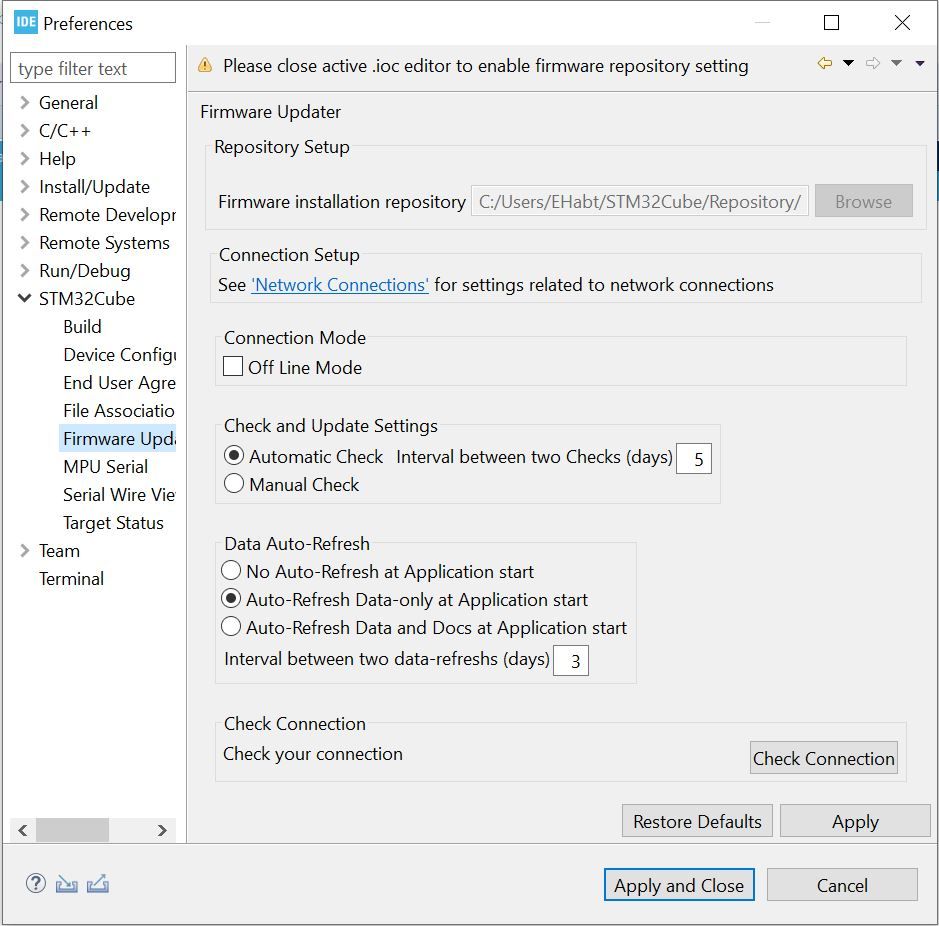Open the Build preferences page
The width and height of the screenshot is (939, 926).
83,326
